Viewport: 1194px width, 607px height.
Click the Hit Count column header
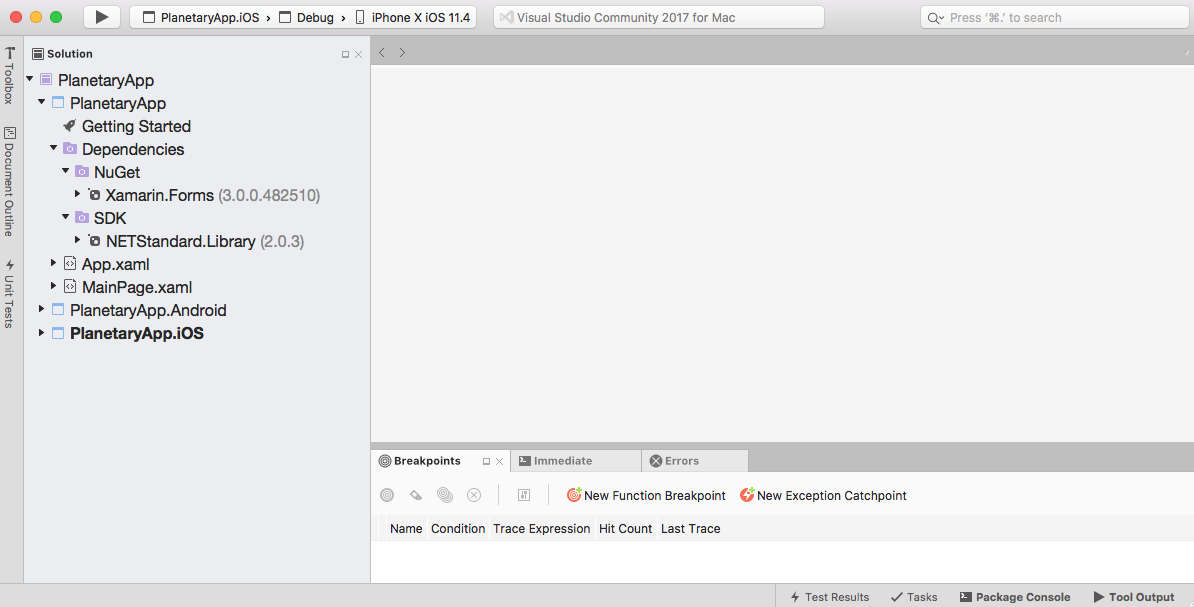tap(625, 529)
